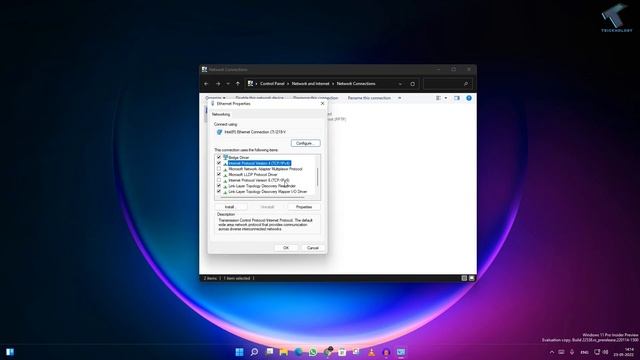Open Task View on the taskbar

pyautogui.click(x=269, y=352)
